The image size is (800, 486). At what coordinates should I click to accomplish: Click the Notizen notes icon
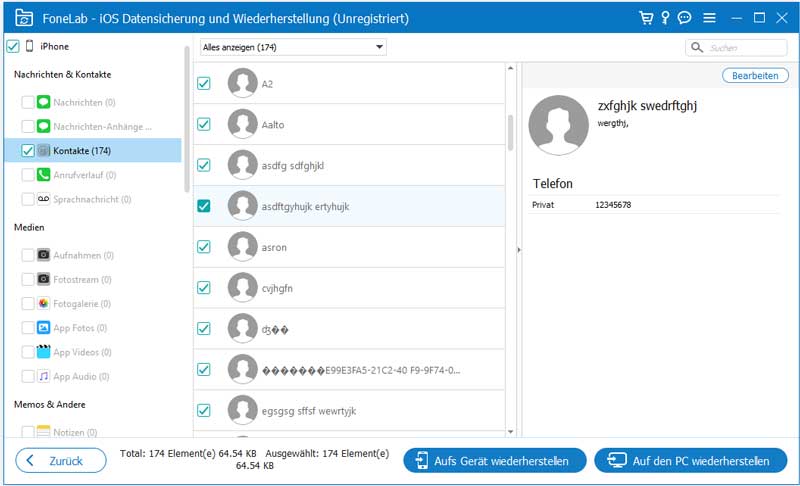tap(43, 431)
